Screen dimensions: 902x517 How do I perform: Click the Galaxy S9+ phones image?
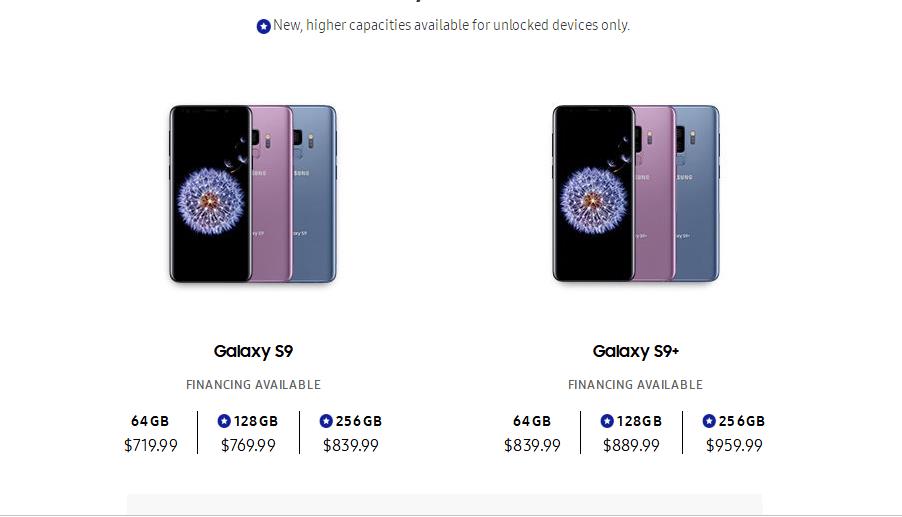click(636, 194)
